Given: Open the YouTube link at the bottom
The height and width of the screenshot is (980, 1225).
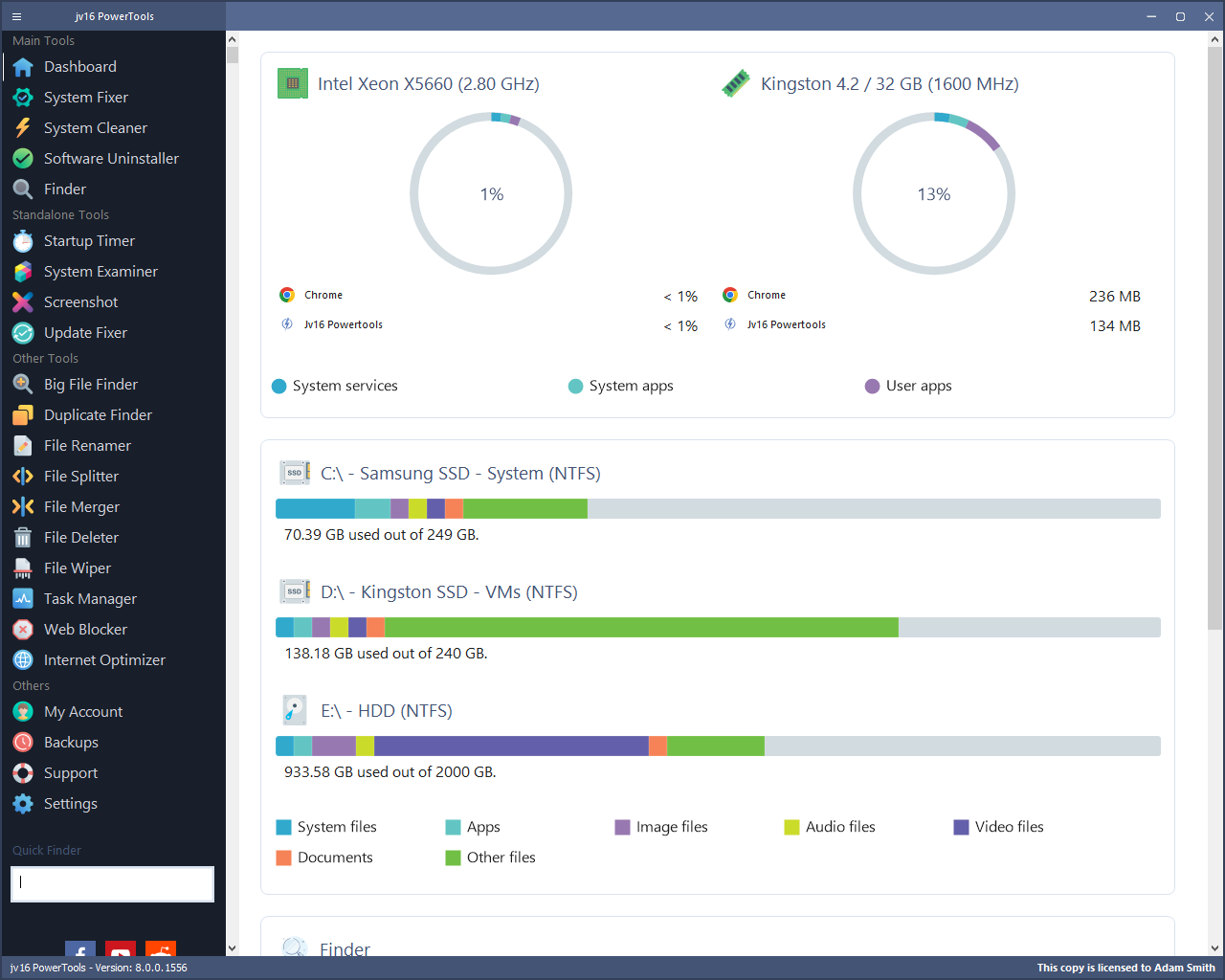Looking at the screenshot, I should (x=120, y=954).
